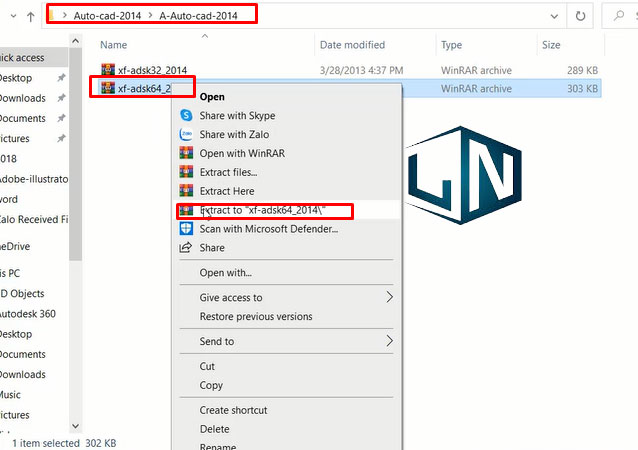Click WinRAR icon beside Extract to entry
The image size is (638, 450).
pos(186,210)
